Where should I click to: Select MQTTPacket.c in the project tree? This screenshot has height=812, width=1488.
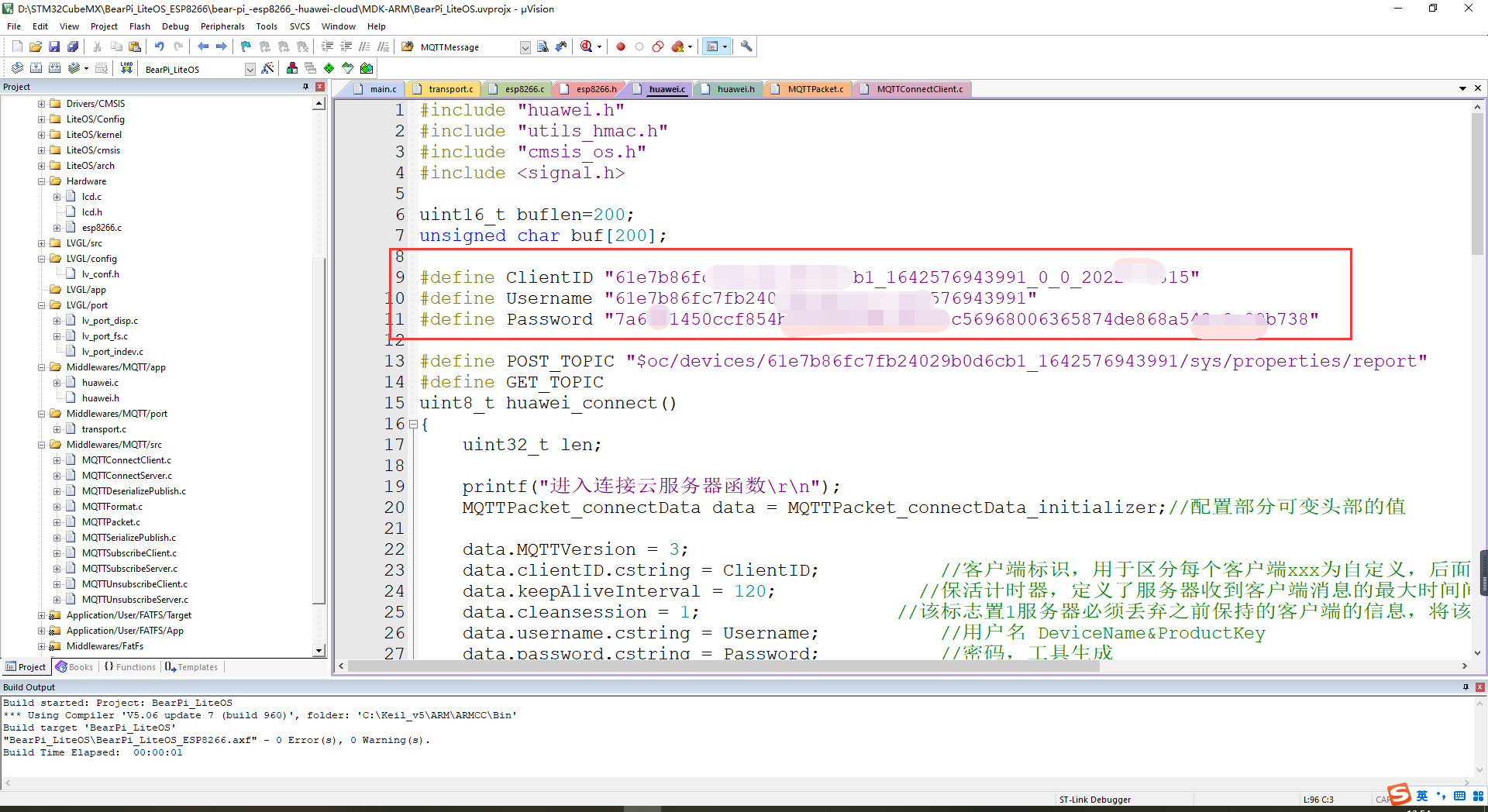point(111,522)
